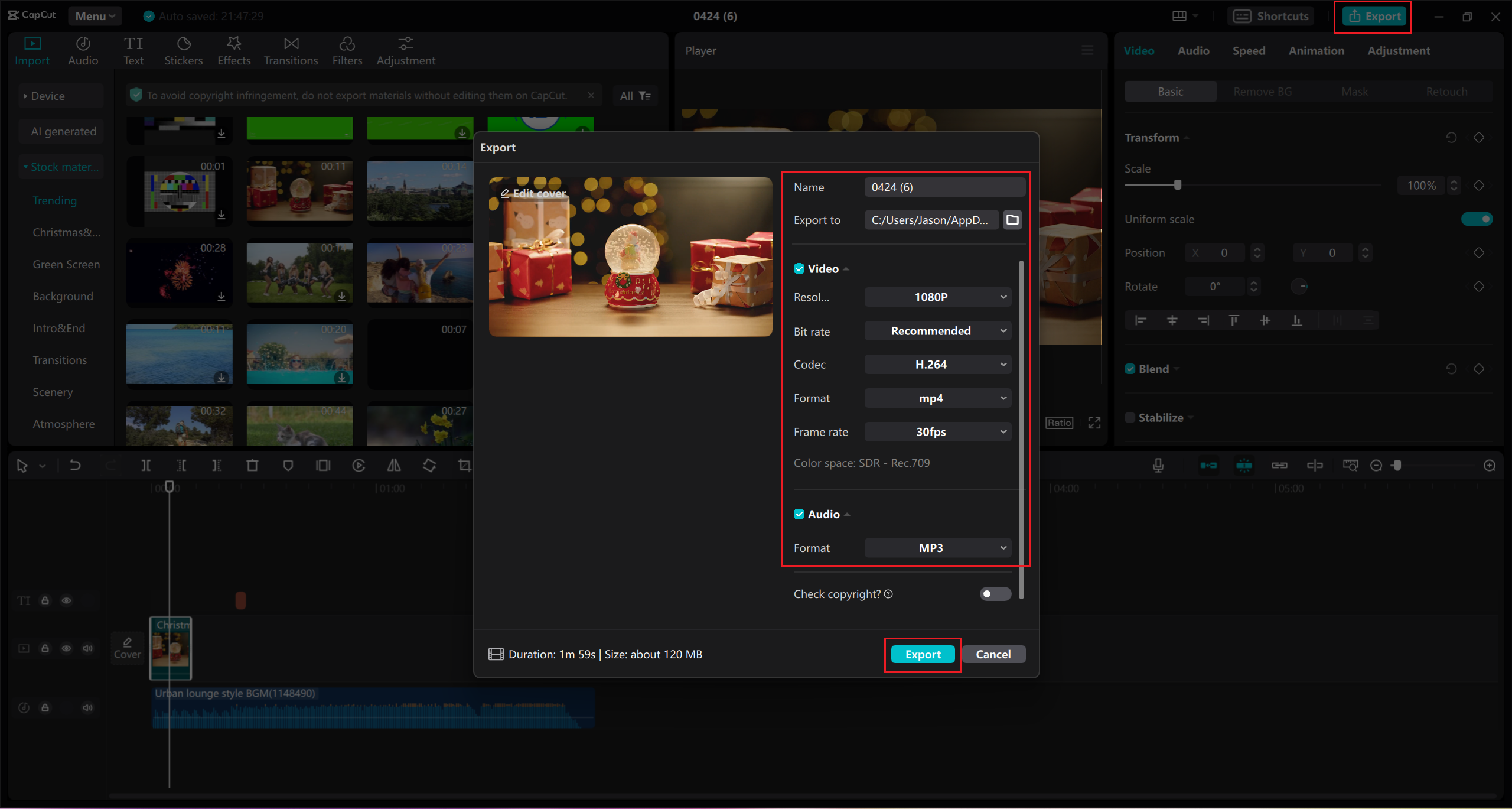Uncheck the Blend checkbox
The width and height of the screenshot is (1512, 809).
click(x=1130, y=369)
